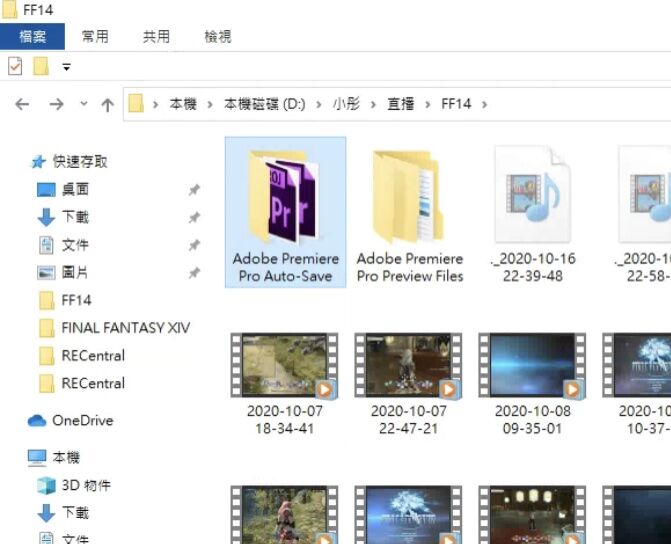Expand chevron after 本機磁碟 (D:) breadcrumb
Viewport: 671px width, 544px height.
[319, 104]
